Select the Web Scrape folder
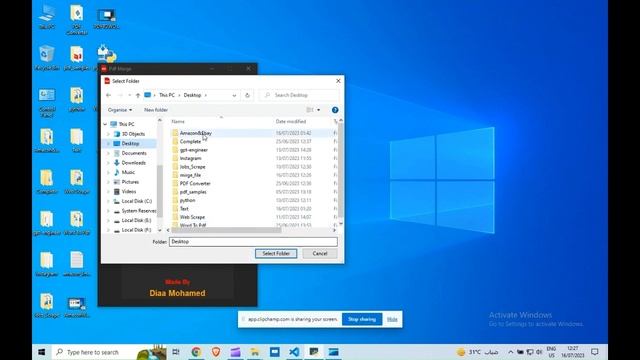The width and height of the screenshot is (640, 360). (x=192, y=217)
